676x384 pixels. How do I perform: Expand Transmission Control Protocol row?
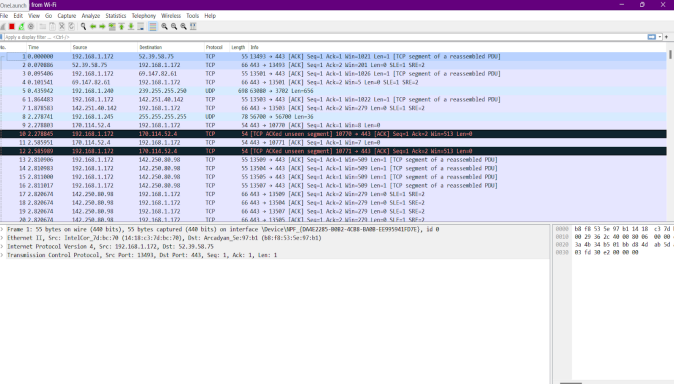point(2,256)
